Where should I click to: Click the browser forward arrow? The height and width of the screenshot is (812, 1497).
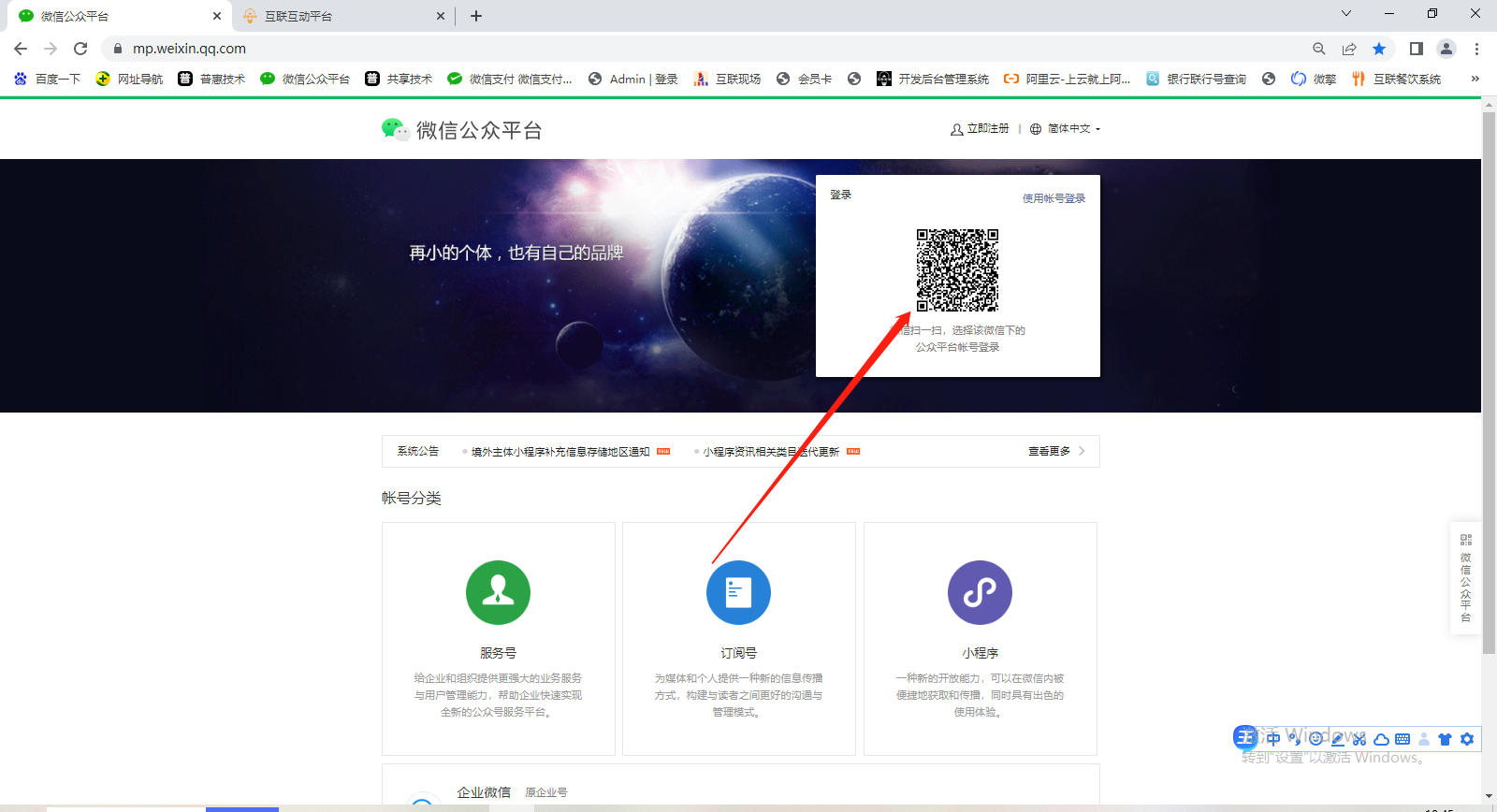51,49
